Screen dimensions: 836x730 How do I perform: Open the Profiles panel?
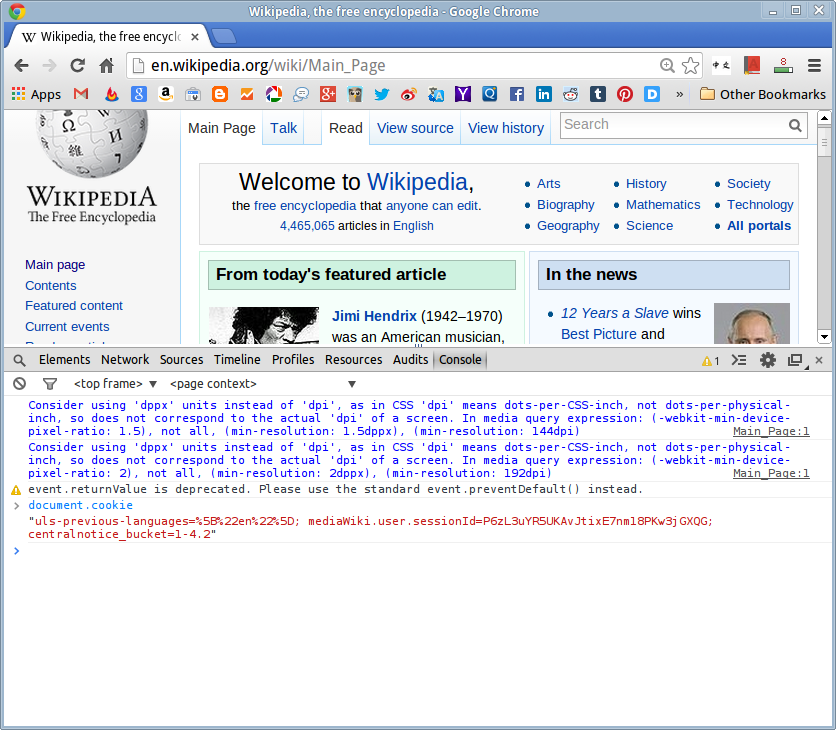click(293, 360)
